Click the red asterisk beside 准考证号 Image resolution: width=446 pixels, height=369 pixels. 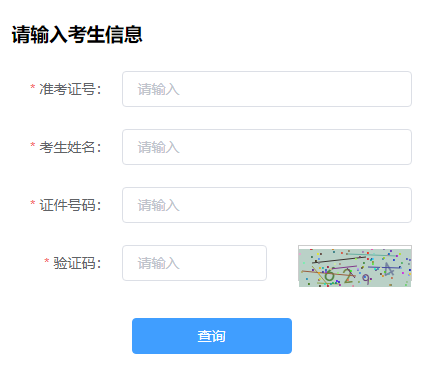(33, 87)
